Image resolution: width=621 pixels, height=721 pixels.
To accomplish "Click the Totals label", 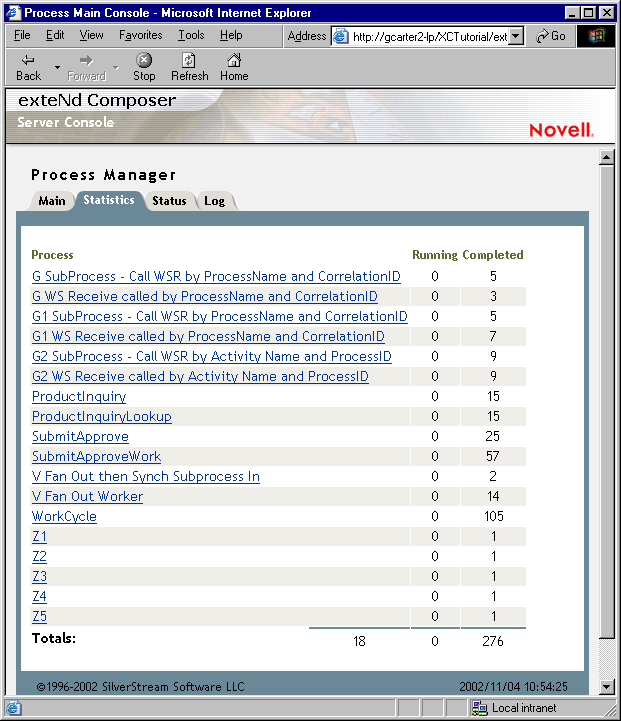I will (54, 638).
